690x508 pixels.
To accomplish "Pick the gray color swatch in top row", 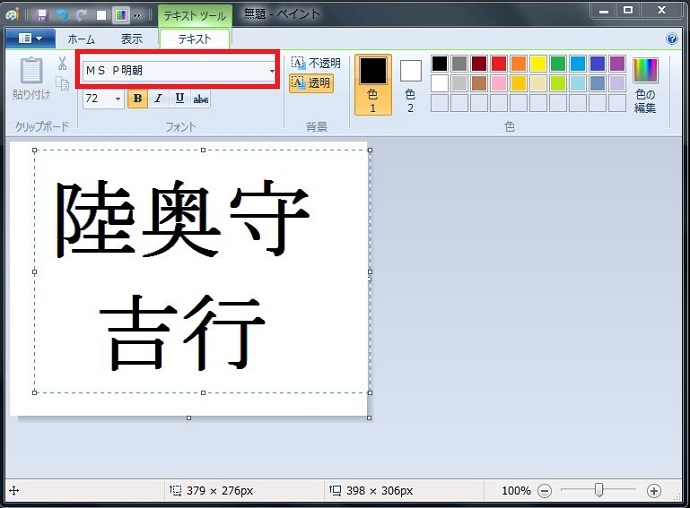I will point(459,64).
